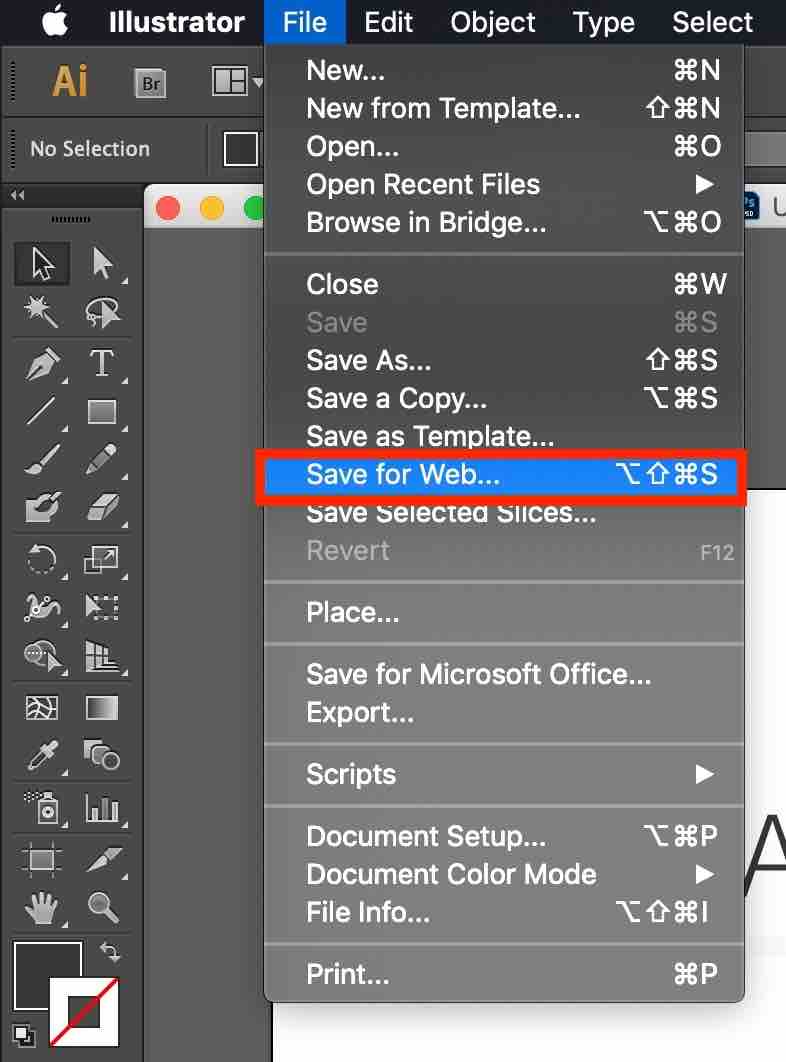The height and width of the screenshot is (1062, 786).
Task: Collapse the tools panel with double arrows
Action: click(x=18, y=195)
